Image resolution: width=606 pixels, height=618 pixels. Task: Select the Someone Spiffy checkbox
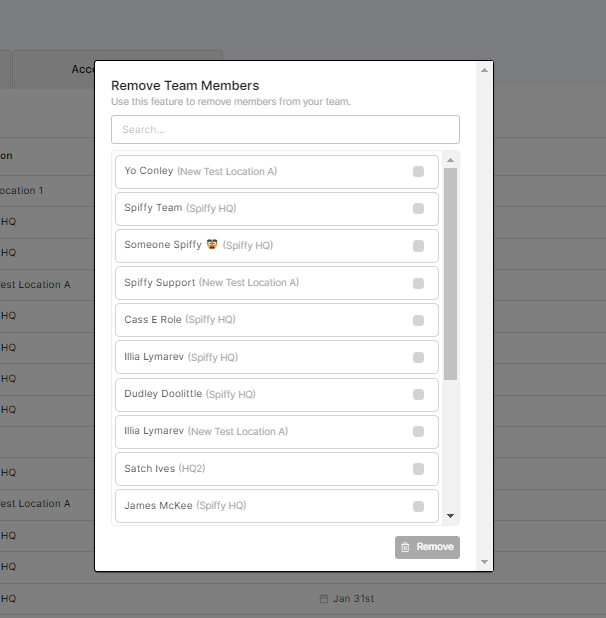pyautogui.click(x=418, y=246)
